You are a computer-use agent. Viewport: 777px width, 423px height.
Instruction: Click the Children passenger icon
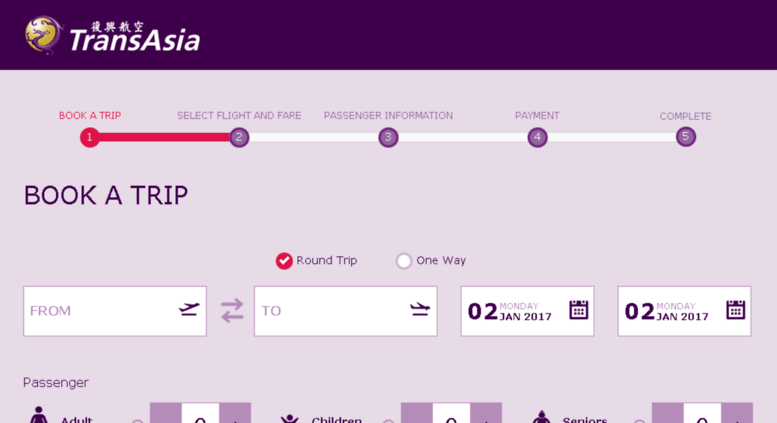(289, 418)
